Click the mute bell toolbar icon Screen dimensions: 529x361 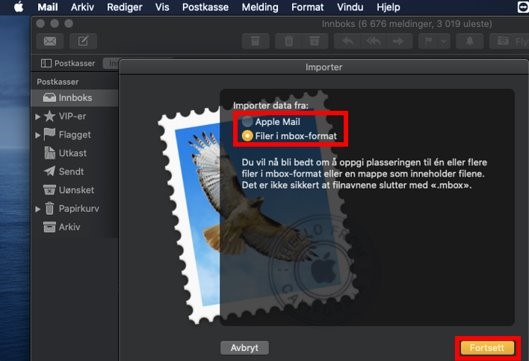(470, 41)
